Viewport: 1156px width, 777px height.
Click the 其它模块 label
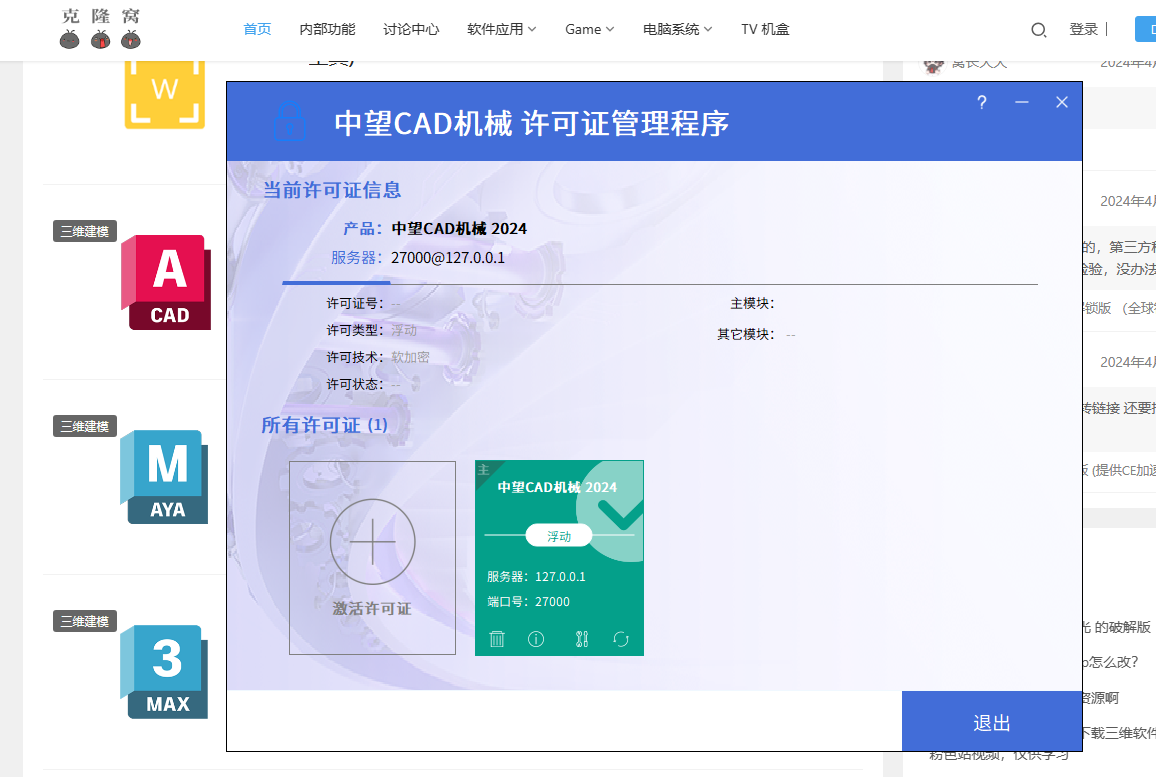click(x=745, y=334)
